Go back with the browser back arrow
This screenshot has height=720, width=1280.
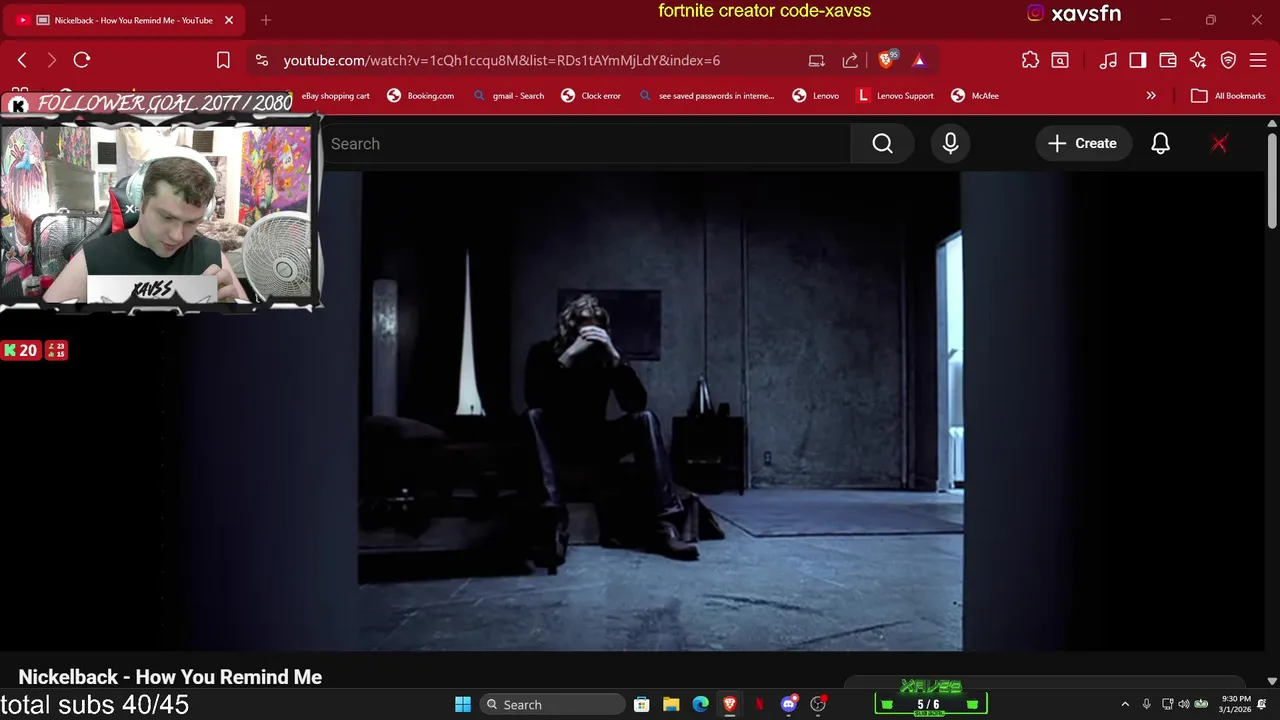tap(22, 60)
